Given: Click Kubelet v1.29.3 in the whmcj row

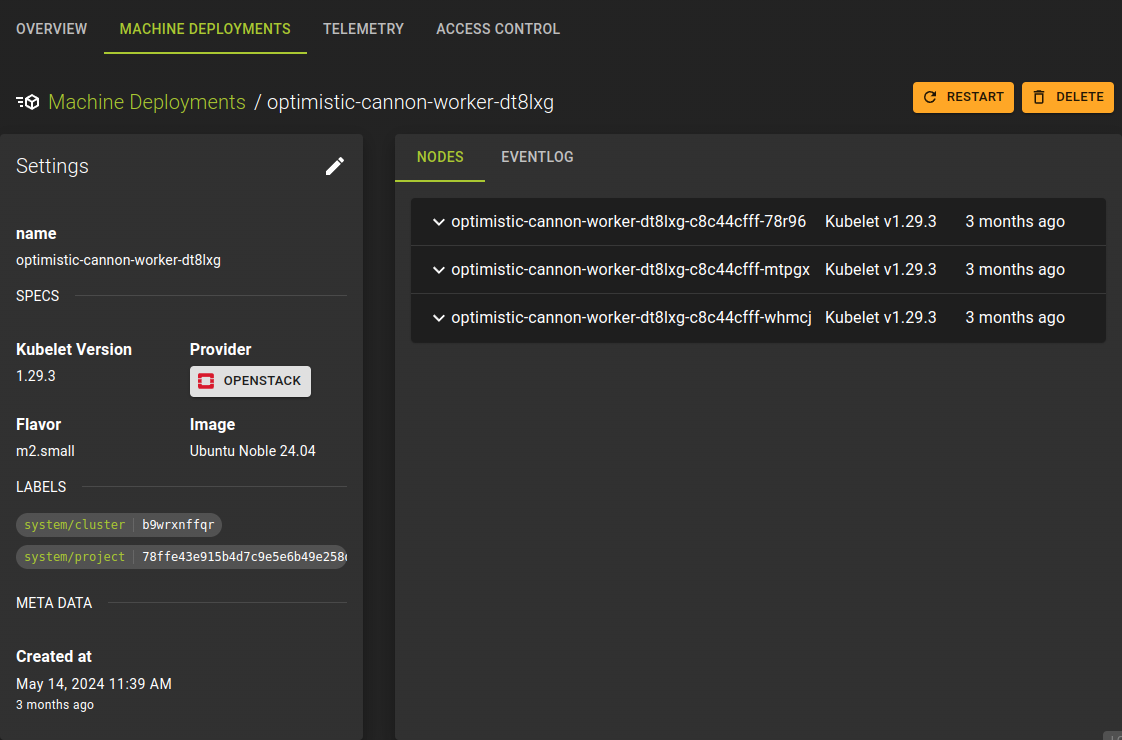Looking at the screenshot, I should (880, 318).
